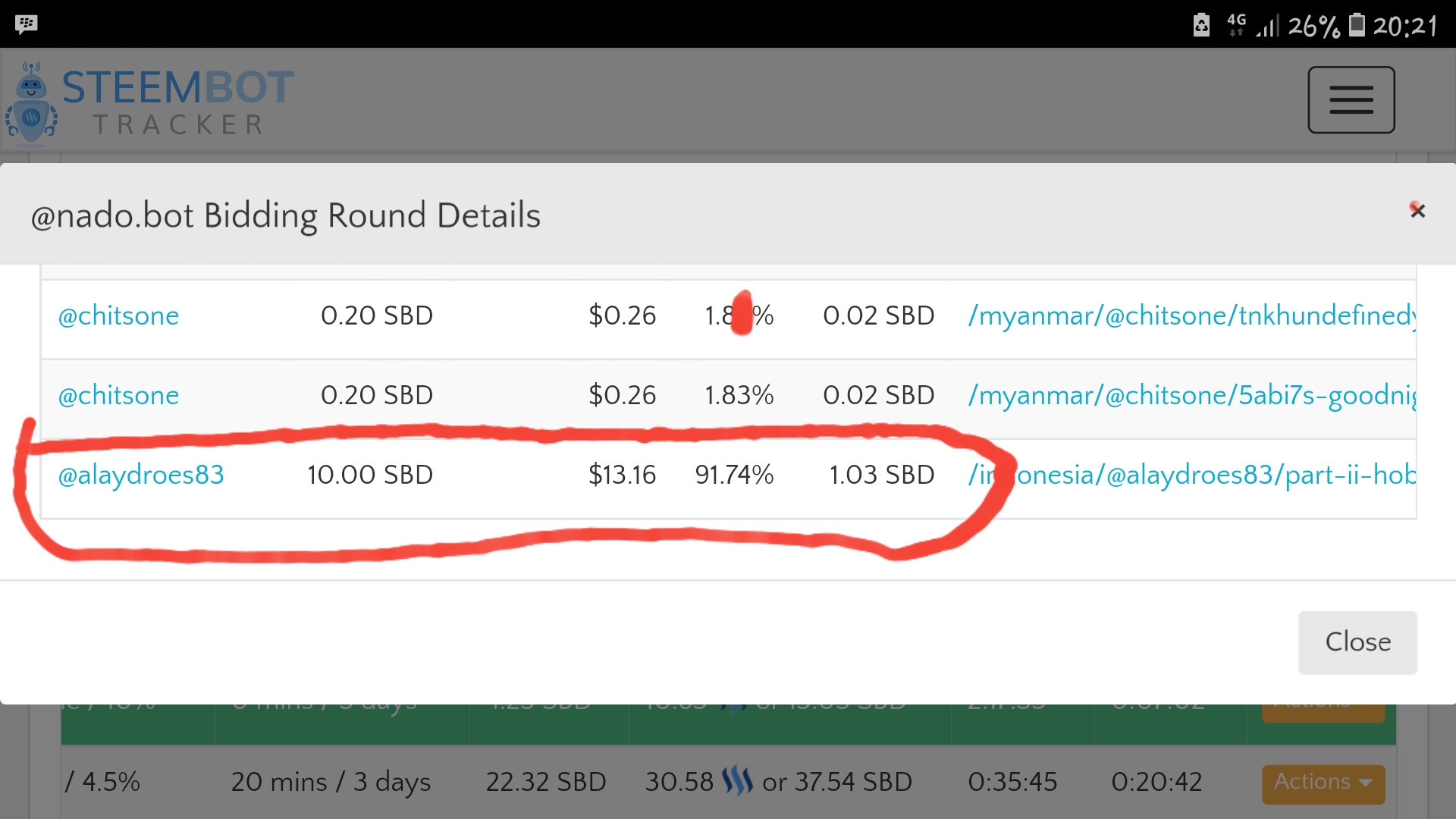Tap the BBM notification icon in status bar
Screen dimensions: 1456x819
click(x=26, y=24)
